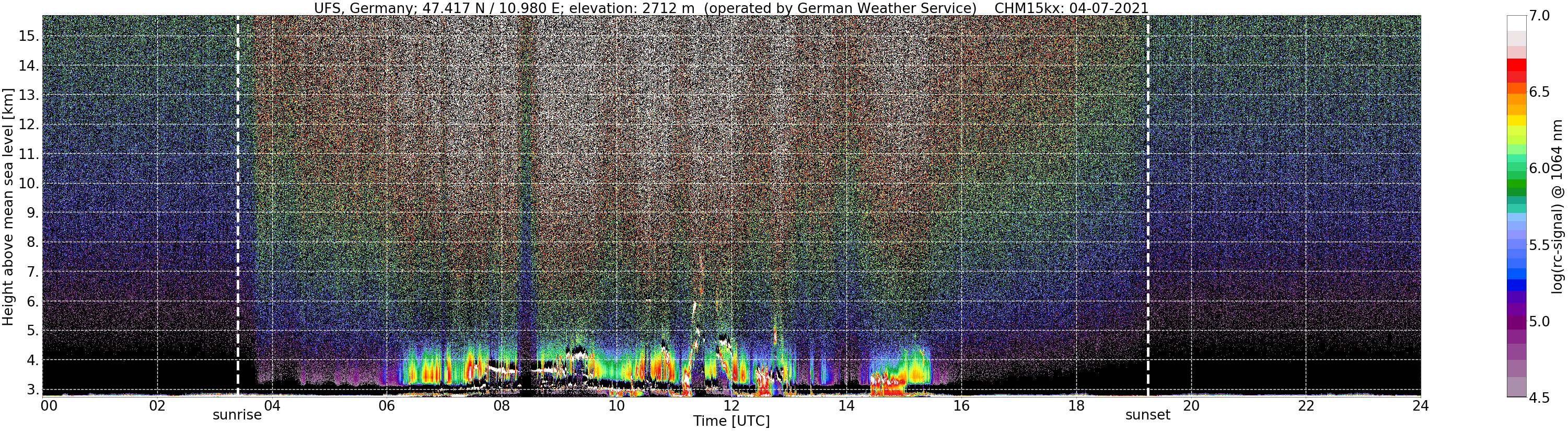Click the height tick '11.'
This screenshot has width=1568, height=431.
[x=29, y=154]
